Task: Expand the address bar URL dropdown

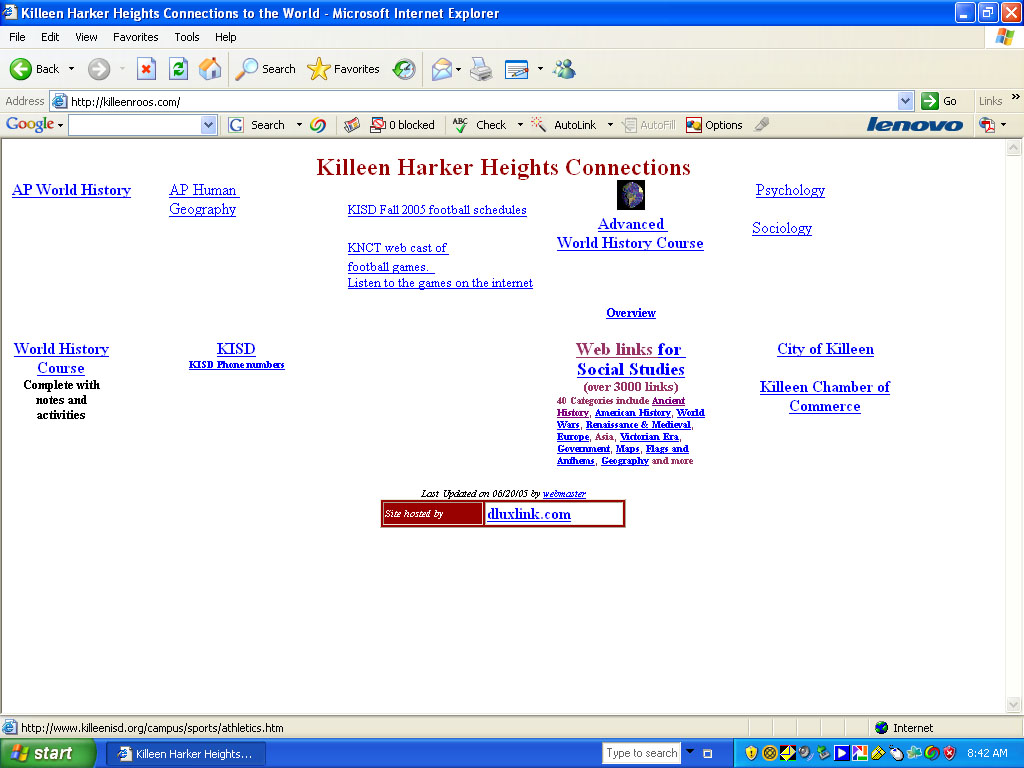Action: point(905,101)
